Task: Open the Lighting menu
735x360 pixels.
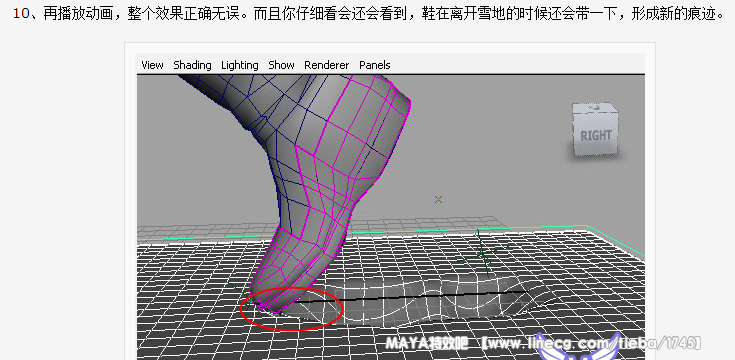Action: tap(240, 65)
